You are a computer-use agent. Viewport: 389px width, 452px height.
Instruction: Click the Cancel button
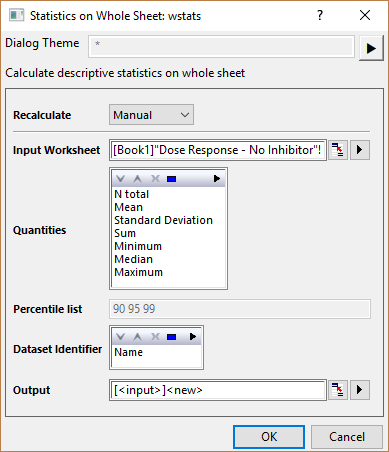click(347, 437)
